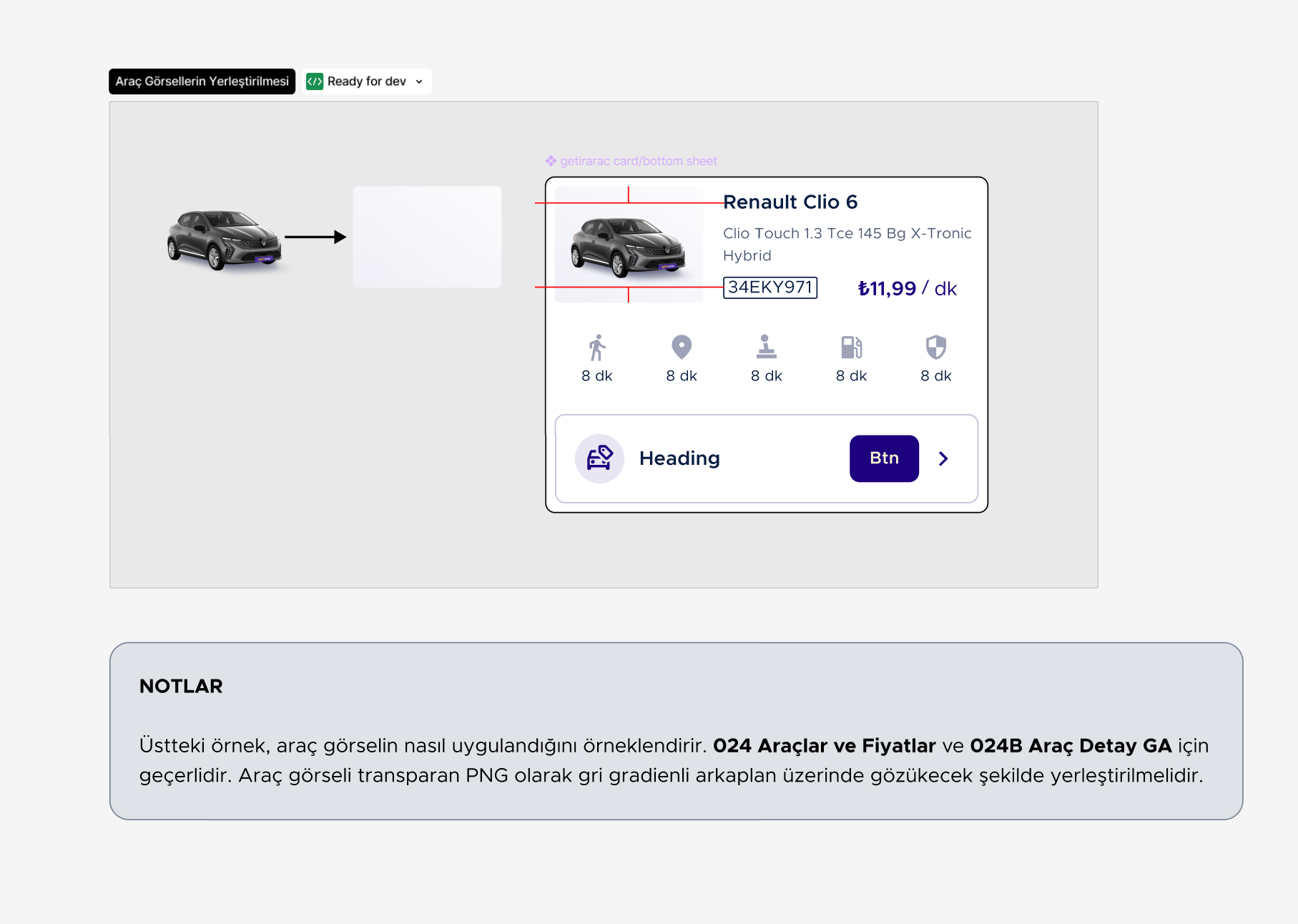Click the shield insurance icon

pos(935,347)
